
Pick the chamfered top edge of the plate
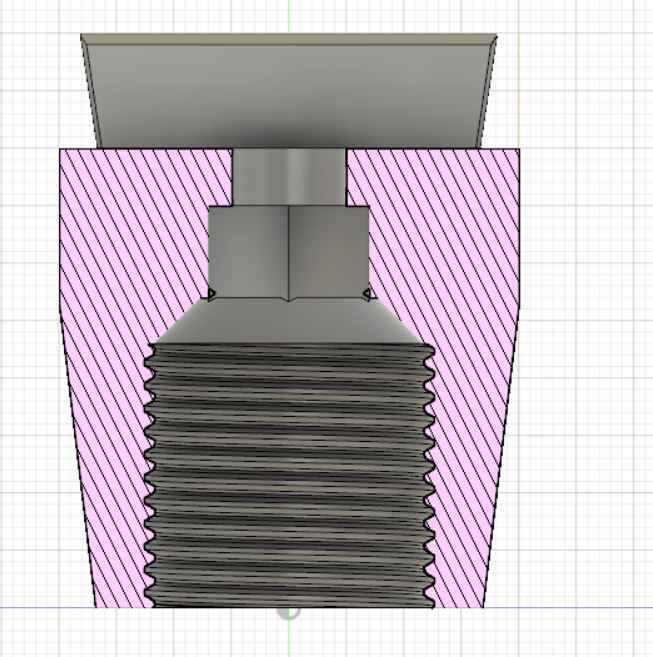tap(289, 39)
